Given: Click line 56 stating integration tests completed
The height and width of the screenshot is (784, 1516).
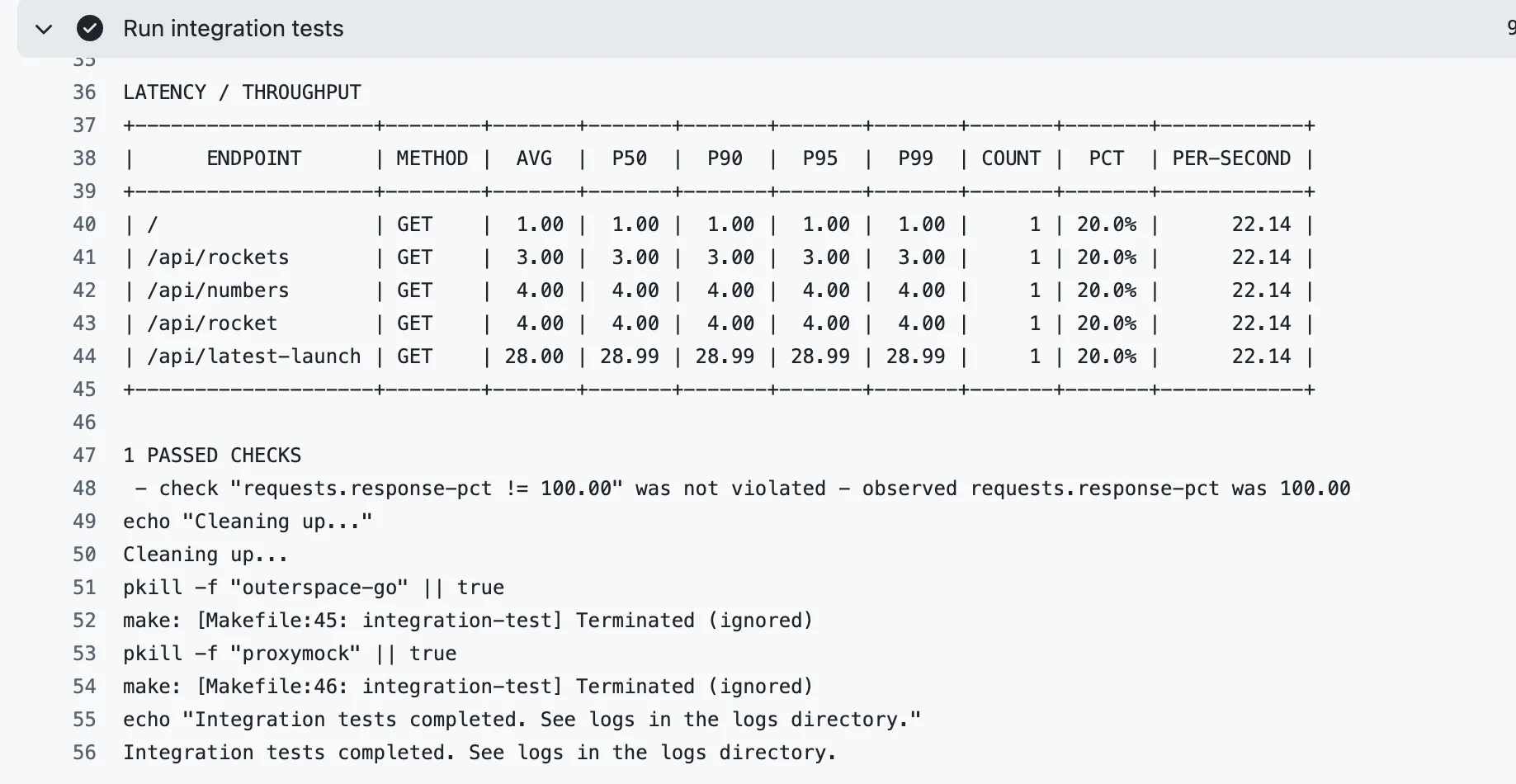Looking at the screenshot, I should coord(84,752).
